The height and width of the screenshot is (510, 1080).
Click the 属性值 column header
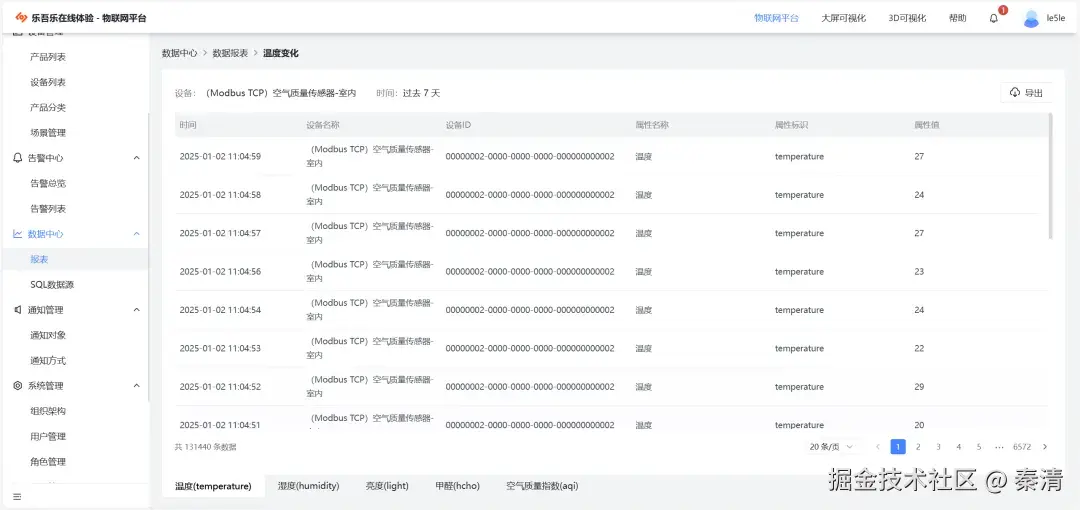pos(927,125)
